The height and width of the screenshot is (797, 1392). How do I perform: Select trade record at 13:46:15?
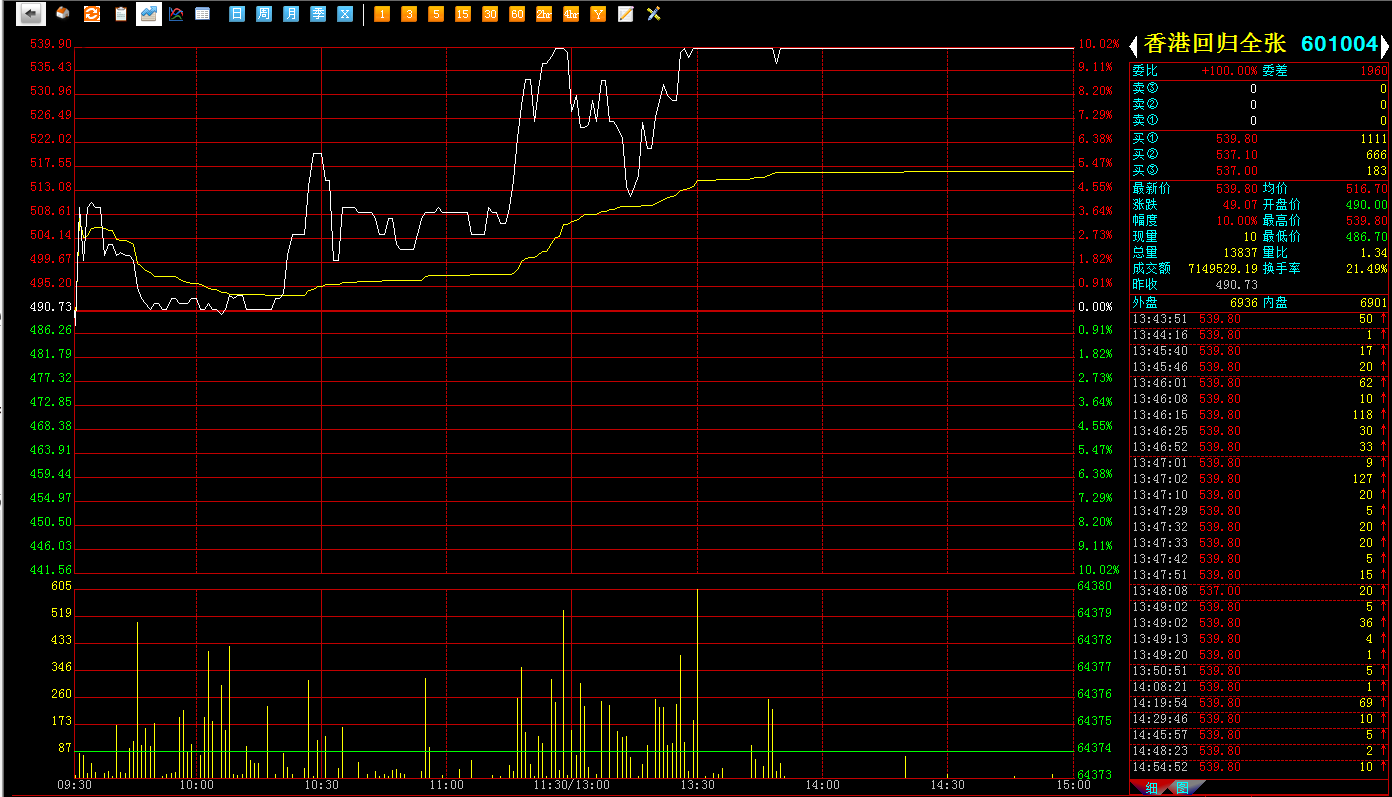(x=1260, y=415)
